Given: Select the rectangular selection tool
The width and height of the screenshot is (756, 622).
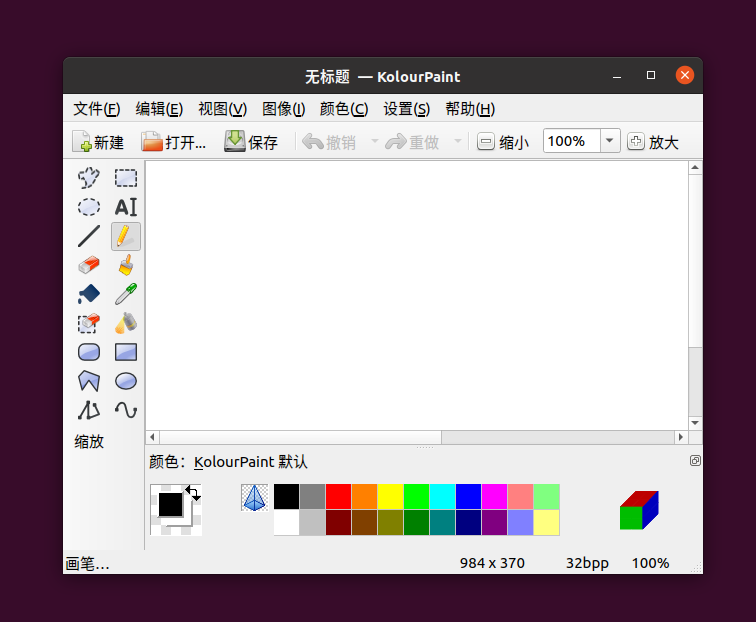Looking at the screenshot, I should pyautogui.click(x=126, y=178).
